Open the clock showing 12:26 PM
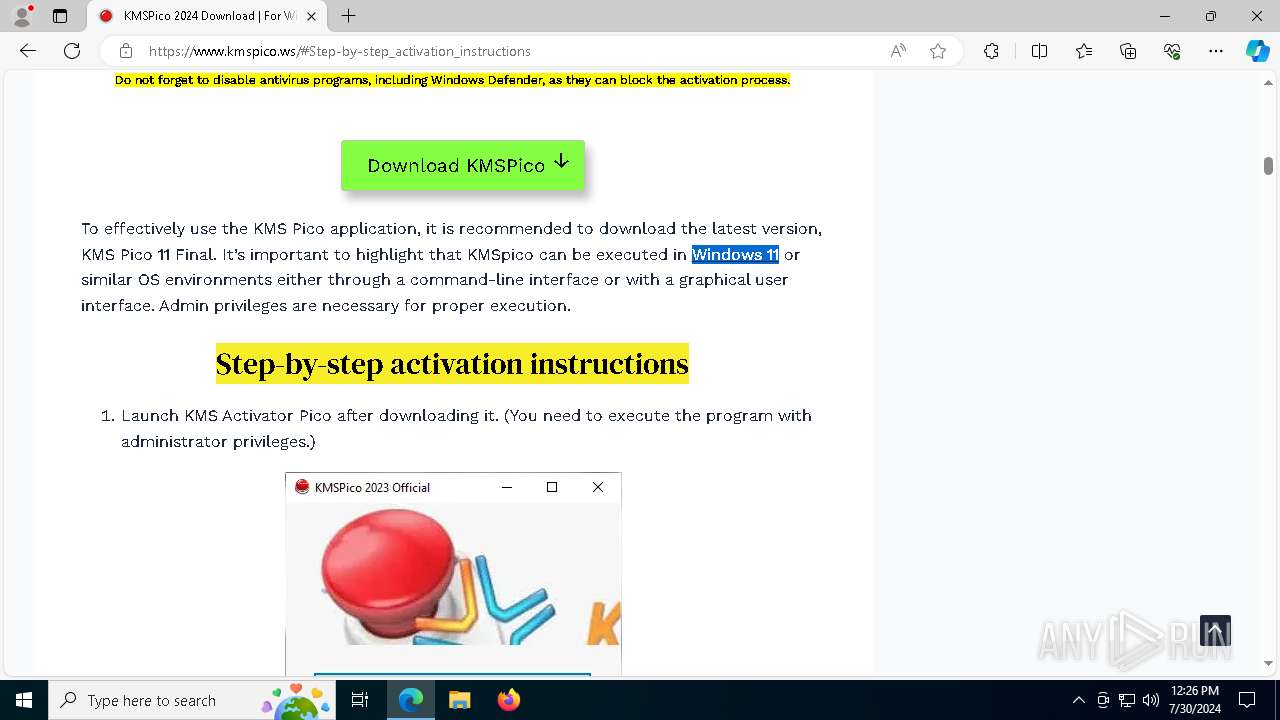The width and height of the screenshot is (1280, 720). (1194, 700)
